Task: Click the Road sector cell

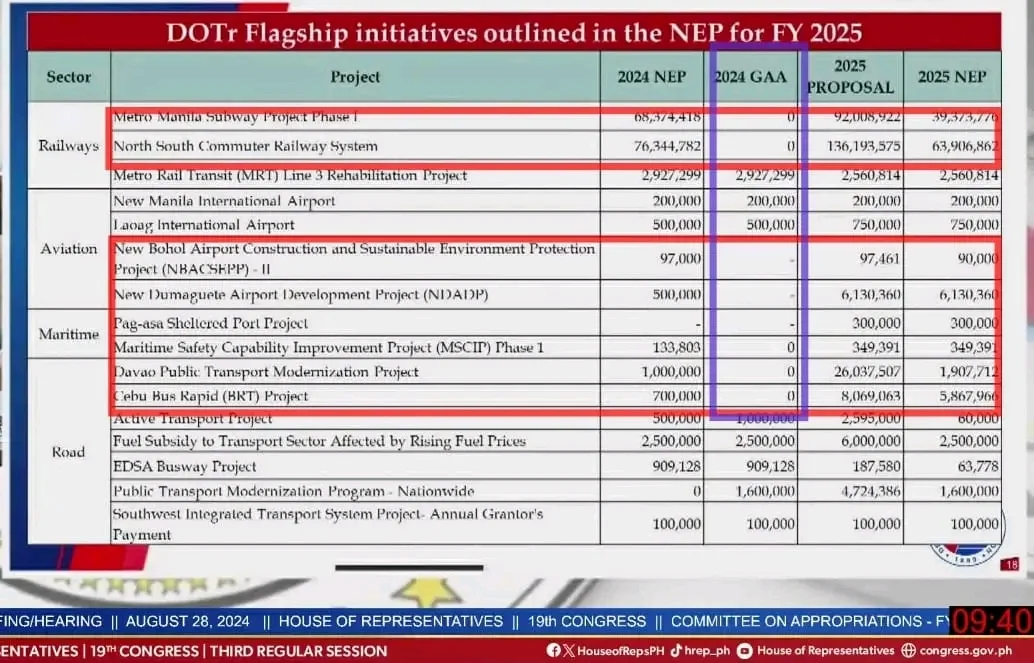Action: point(69,452)
